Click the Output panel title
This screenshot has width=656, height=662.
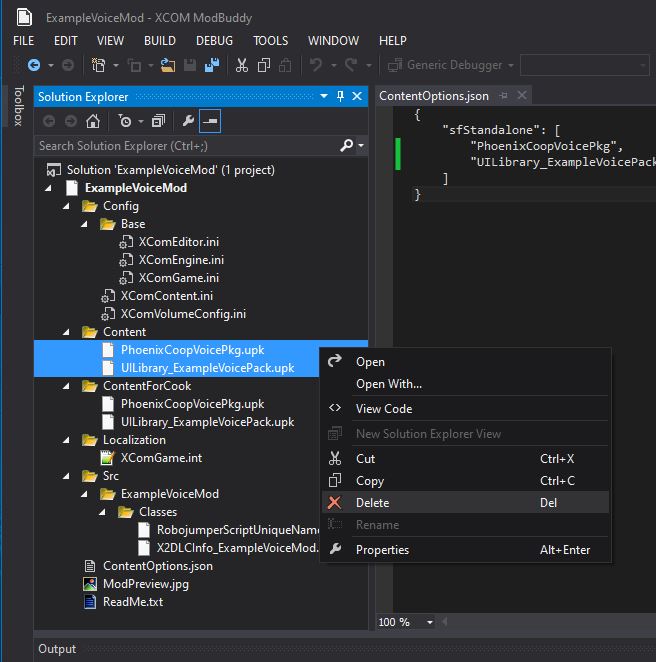pos(57,649)
